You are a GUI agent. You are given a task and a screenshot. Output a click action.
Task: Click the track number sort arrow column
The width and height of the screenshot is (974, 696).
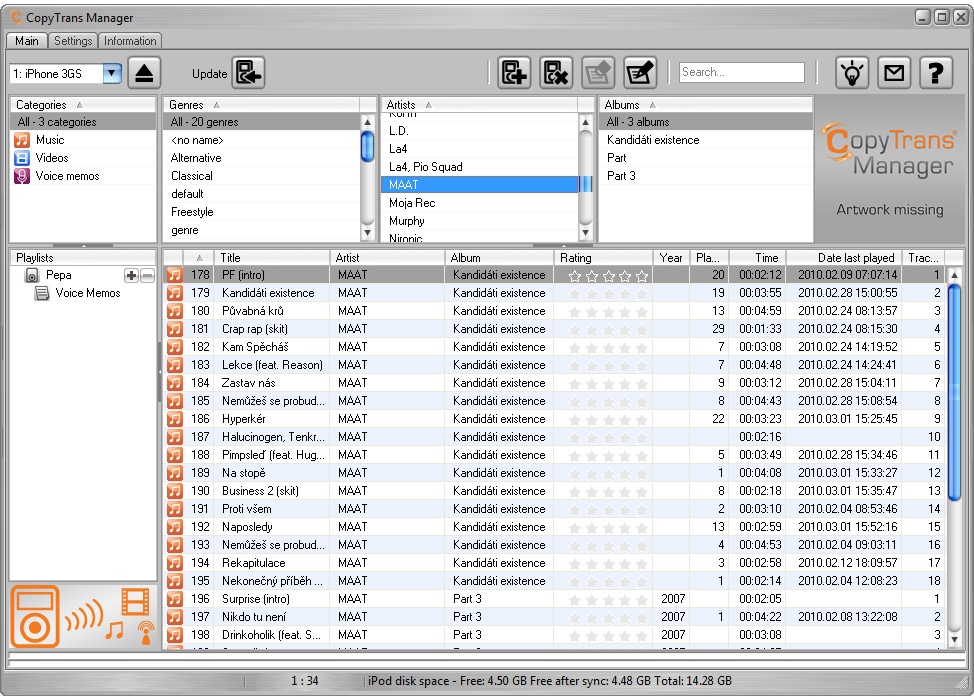coord(199,257)
